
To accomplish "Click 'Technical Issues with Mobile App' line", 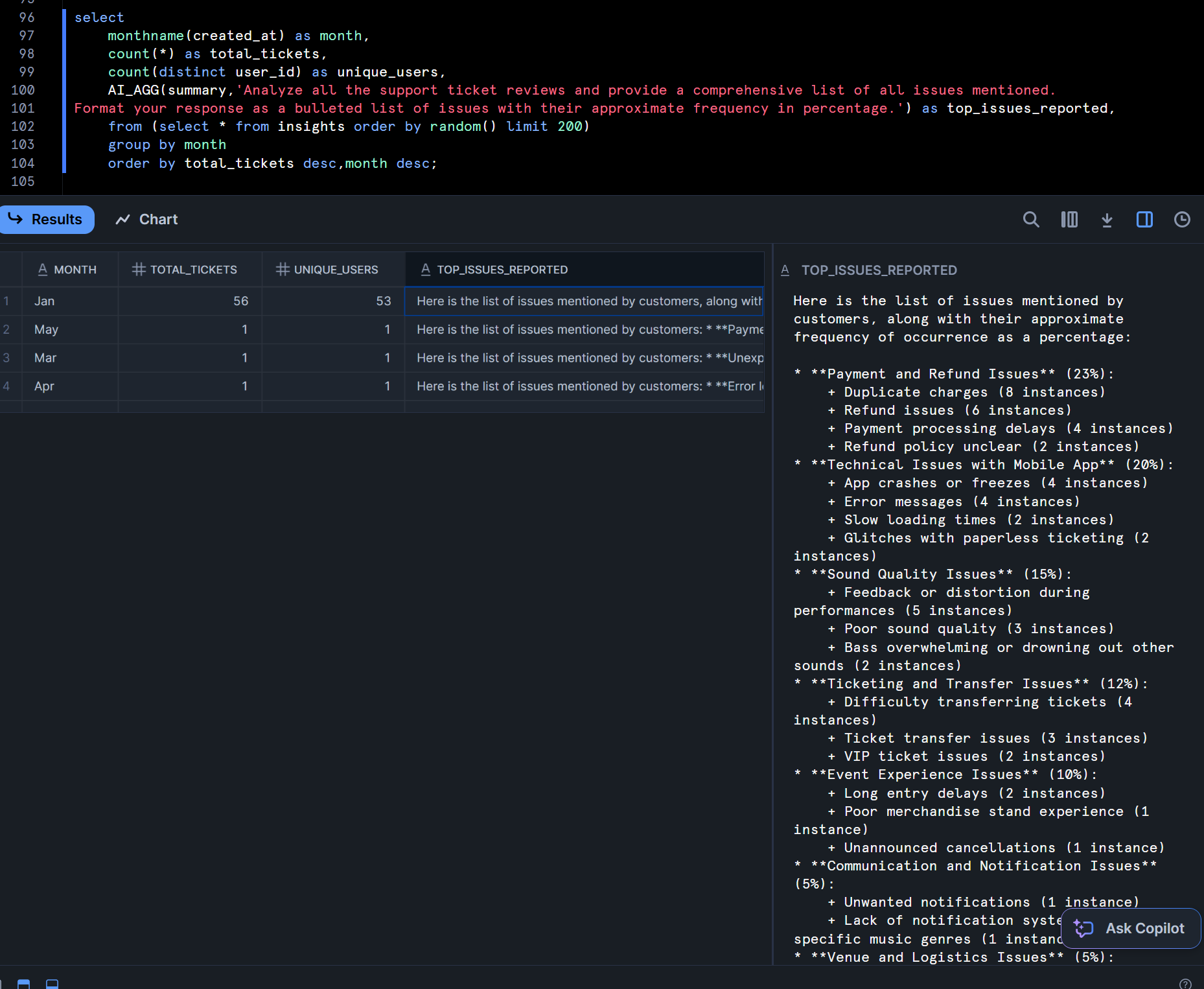I will point(963,465).
